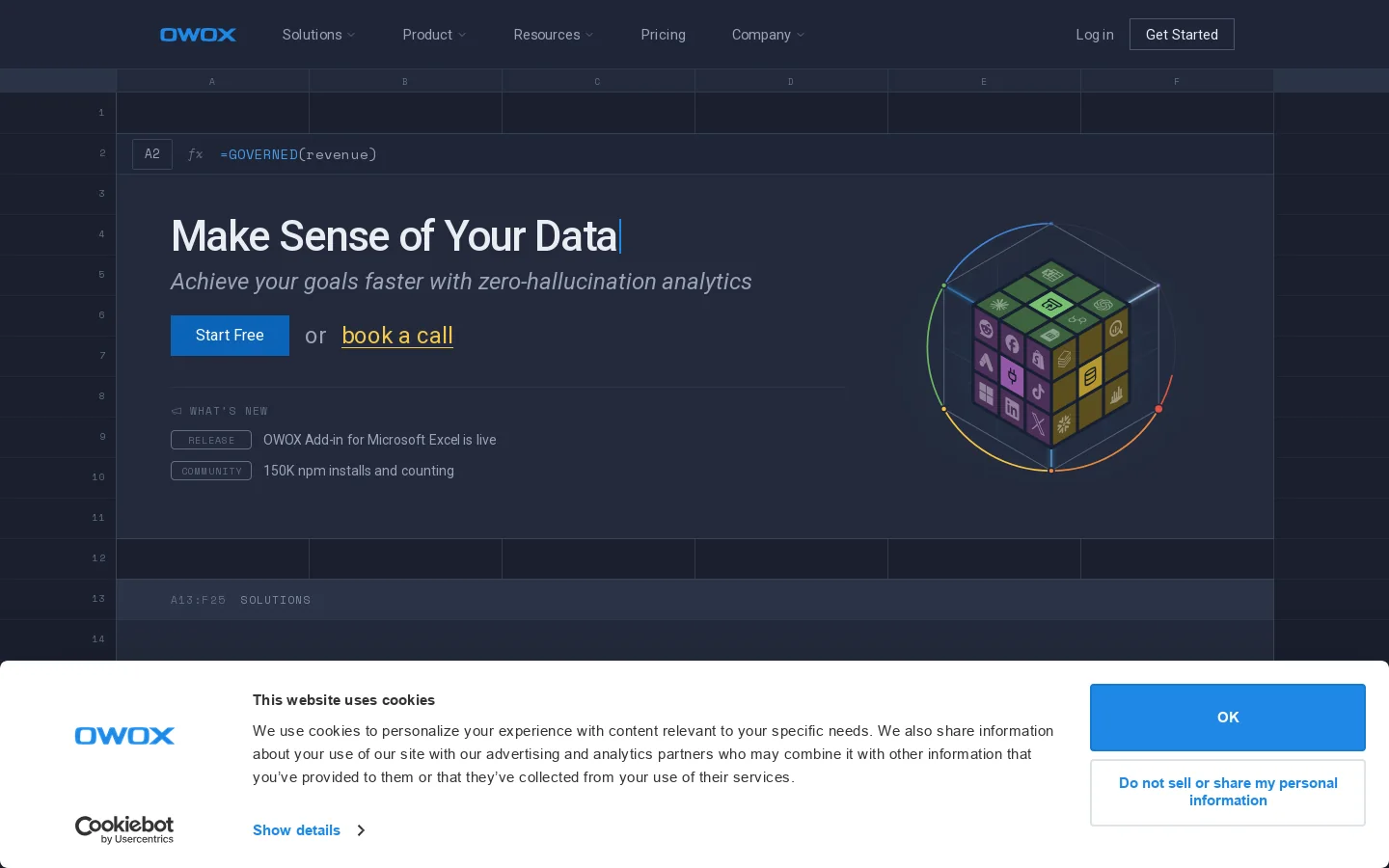
Task: Open the Pricing page
Action: tap(663, 35)
